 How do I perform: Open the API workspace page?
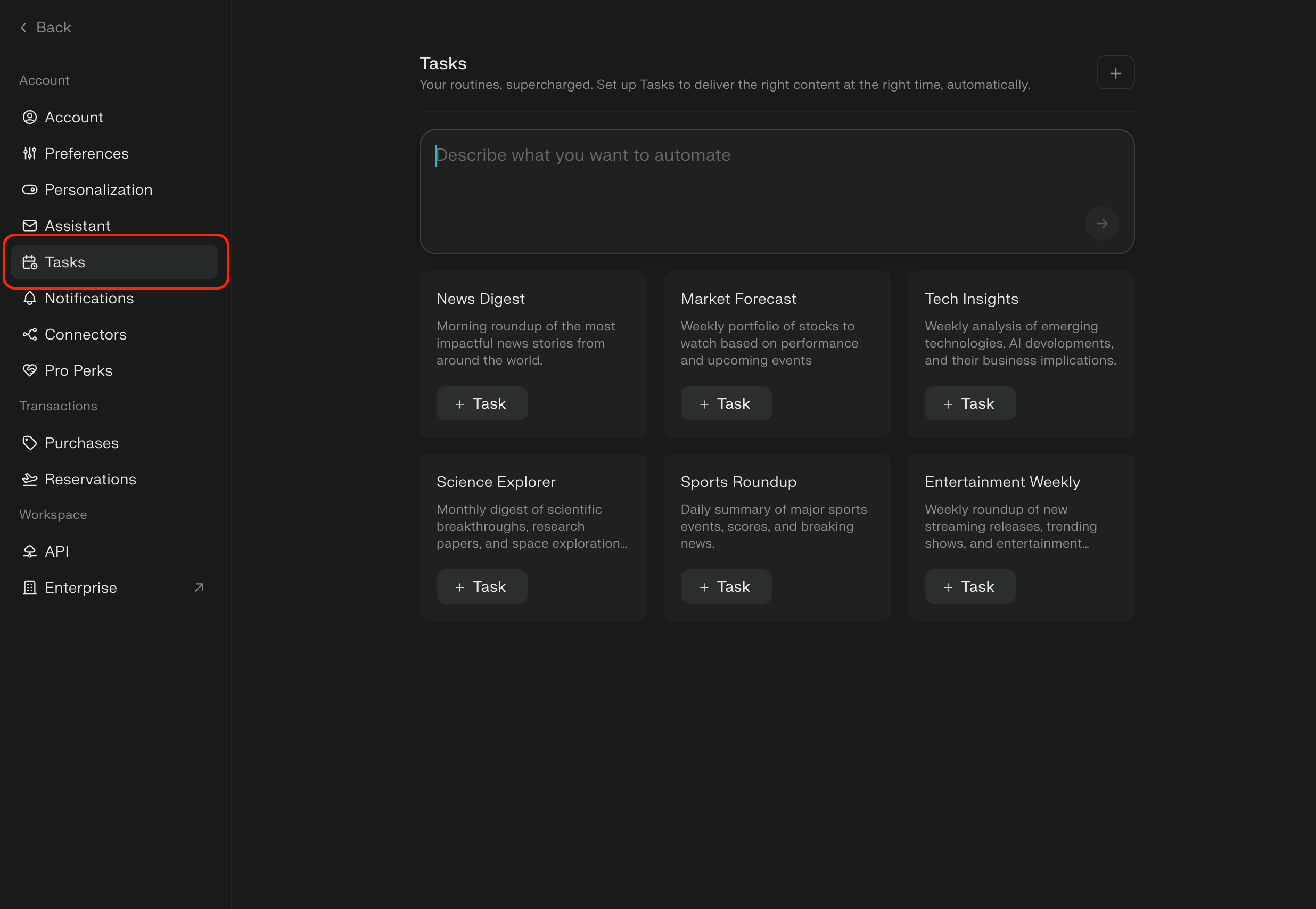click(56, 551)
